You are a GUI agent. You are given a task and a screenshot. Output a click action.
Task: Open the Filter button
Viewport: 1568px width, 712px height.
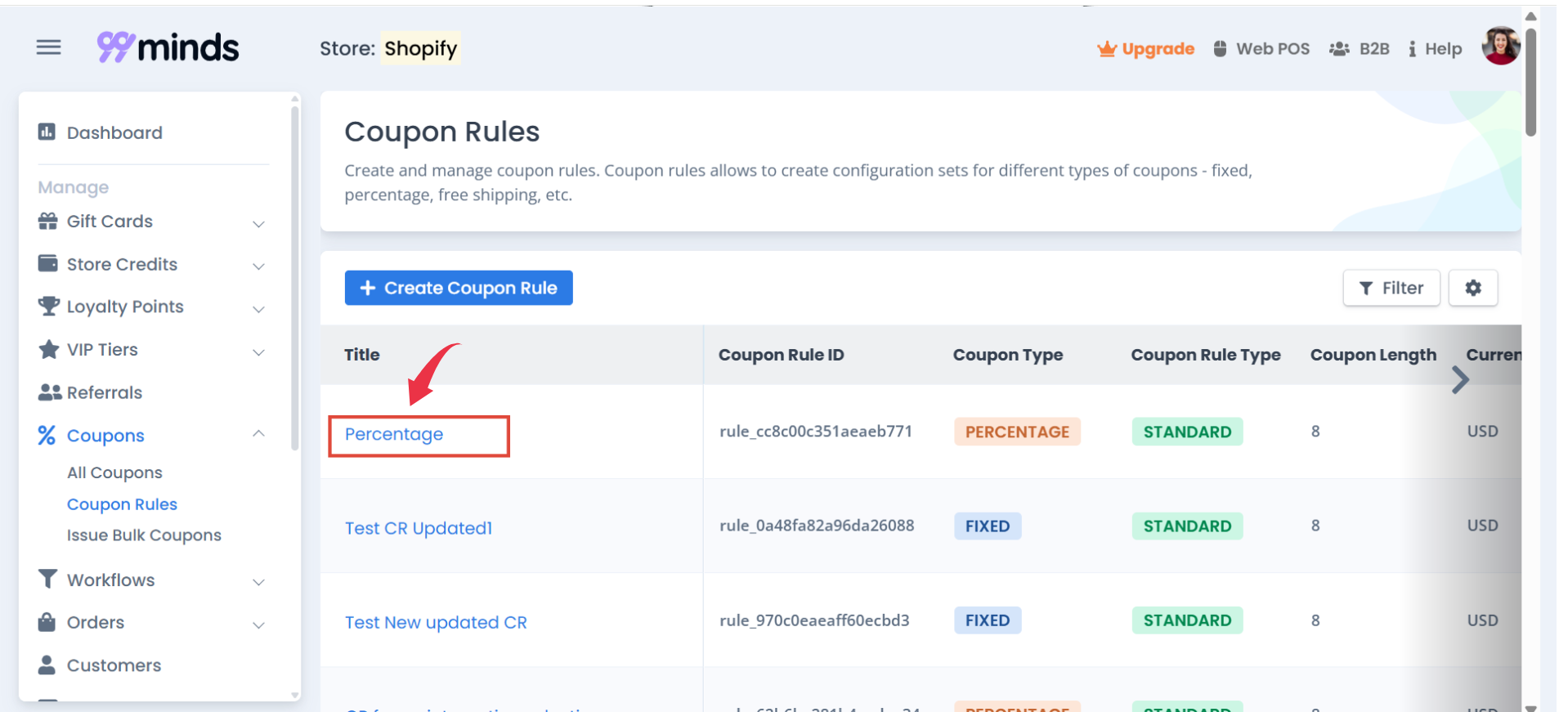click(x=1391, y=288)
